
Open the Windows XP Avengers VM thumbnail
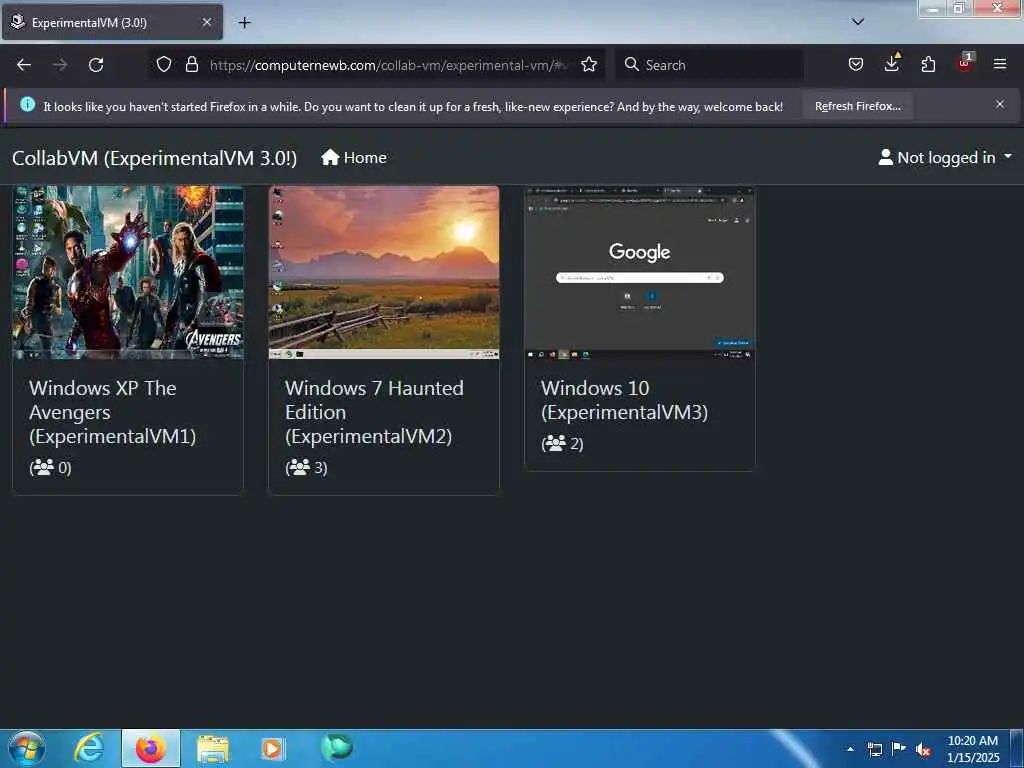click(128, 272)
